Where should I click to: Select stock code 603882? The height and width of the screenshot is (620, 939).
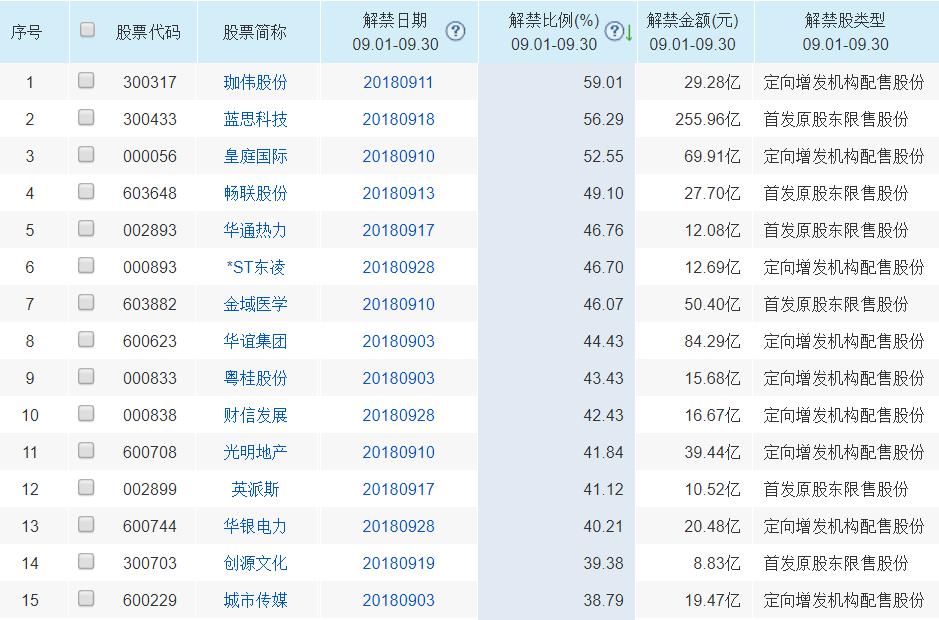point(150,304)
